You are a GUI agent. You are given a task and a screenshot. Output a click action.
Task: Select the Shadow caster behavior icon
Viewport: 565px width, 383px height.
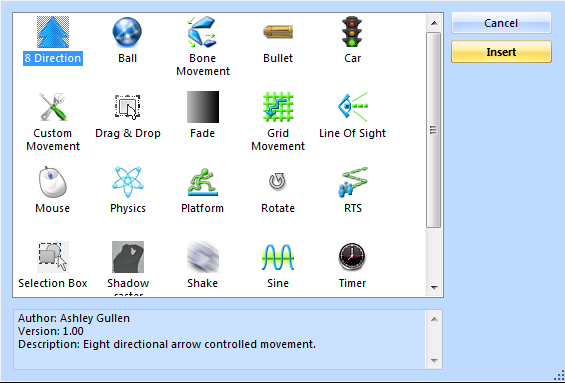128,257
